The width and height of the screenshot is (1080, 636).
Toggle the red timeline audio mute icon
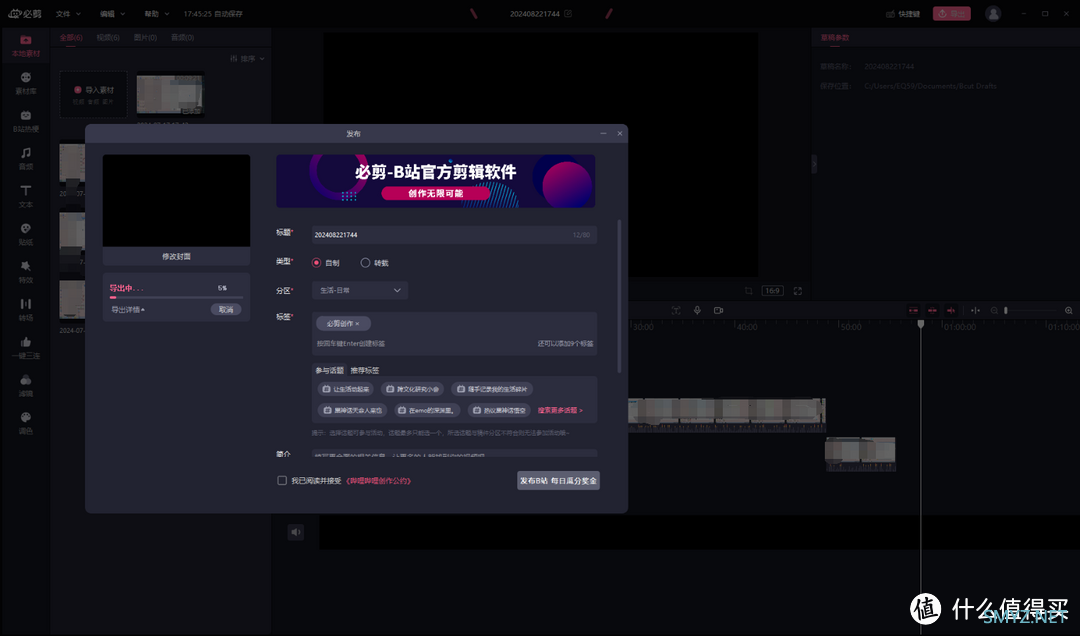coord(951,311)
